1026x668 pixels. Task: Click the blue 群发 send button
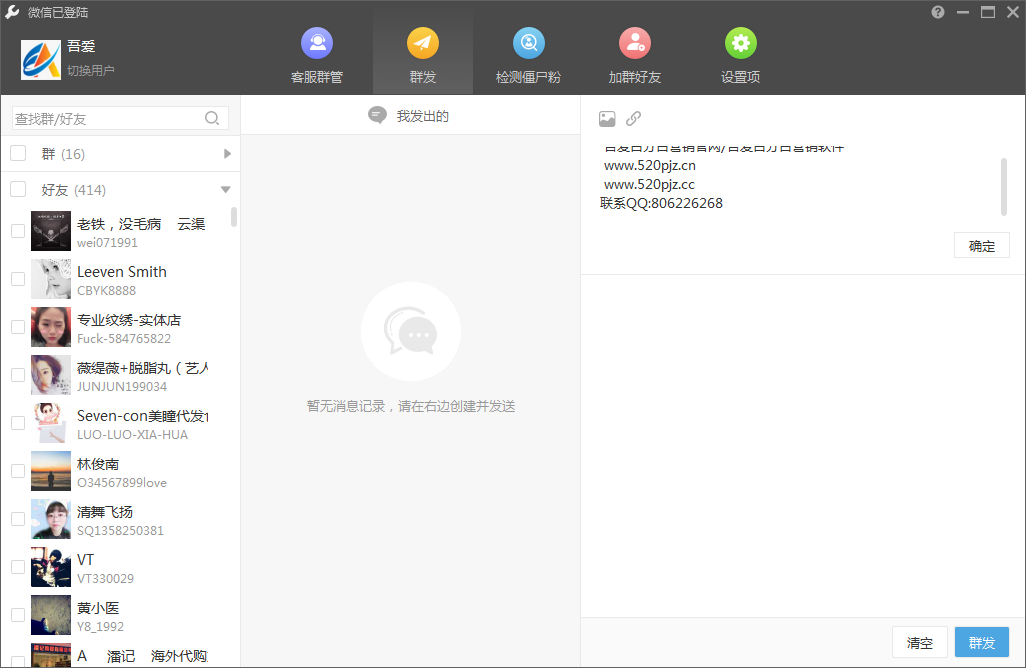point(982,642)
